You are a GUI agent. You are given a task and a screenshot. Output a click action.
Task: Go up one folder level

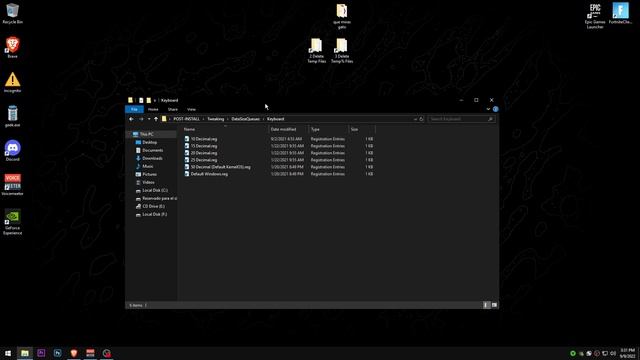pos(156,119)
